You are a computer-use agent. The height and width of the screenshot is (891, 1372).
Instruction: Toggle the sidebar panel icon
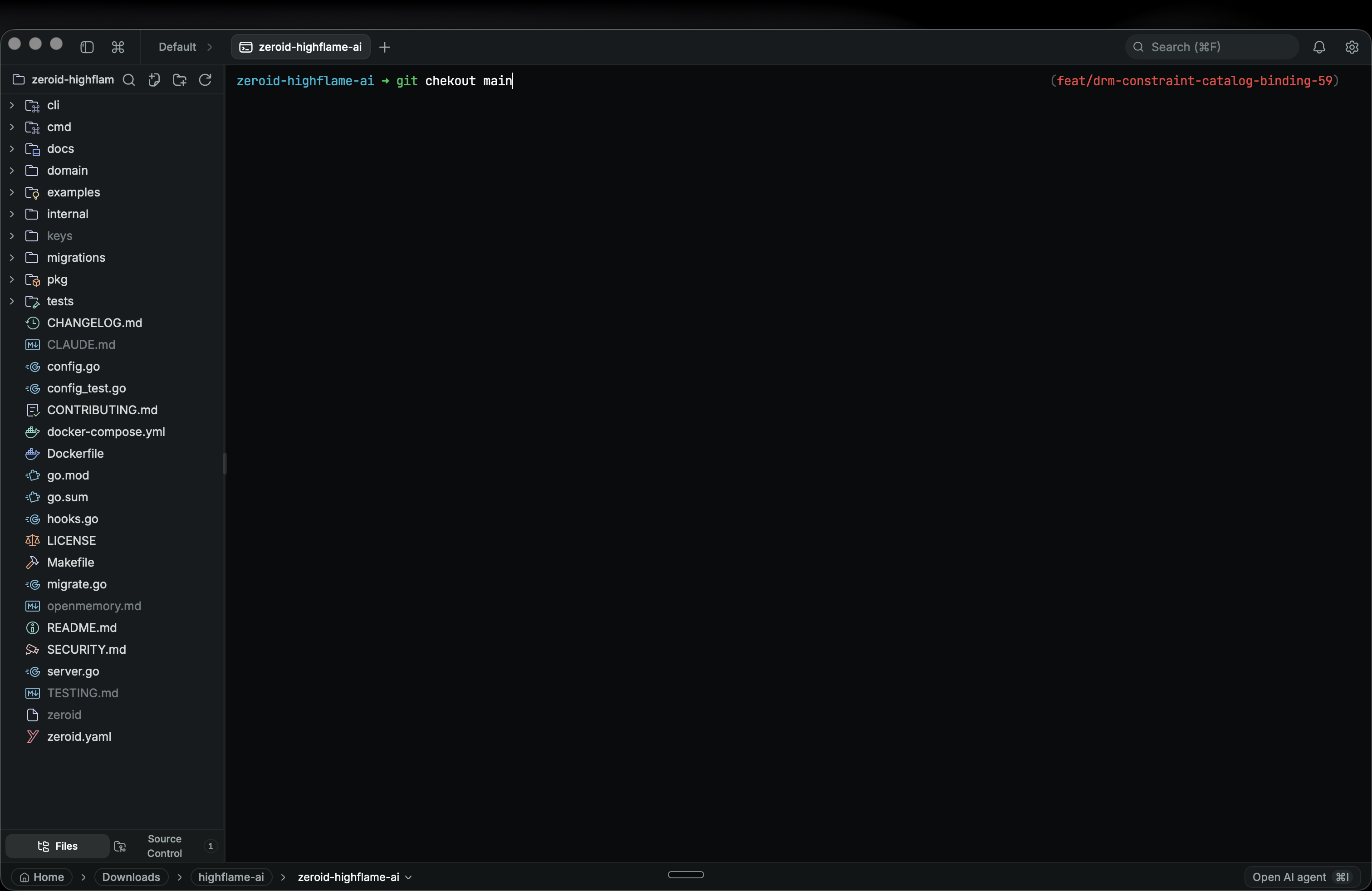[x=87, y=47]
